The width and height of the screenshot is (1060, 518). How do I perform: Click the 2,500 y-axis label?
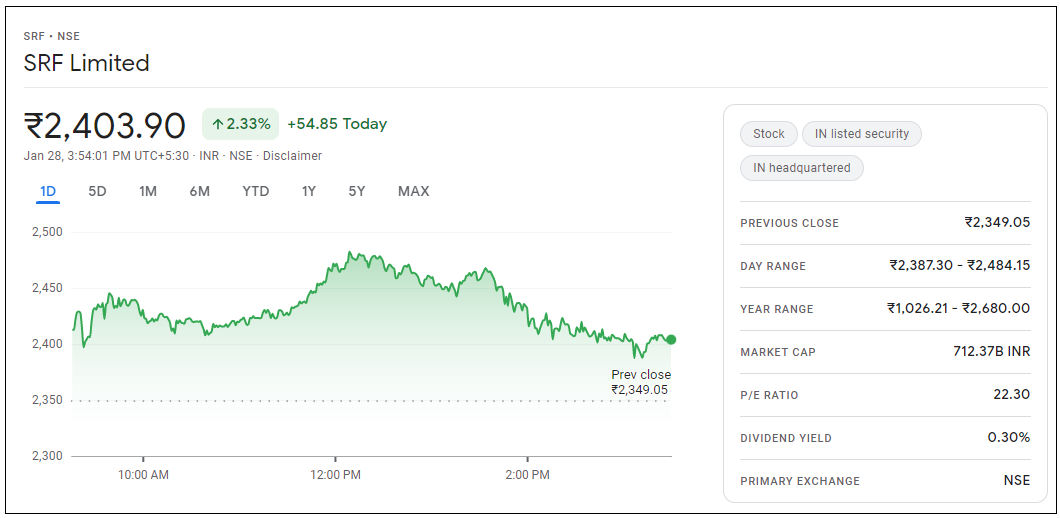pyautogui.click(x=47, y=232)
